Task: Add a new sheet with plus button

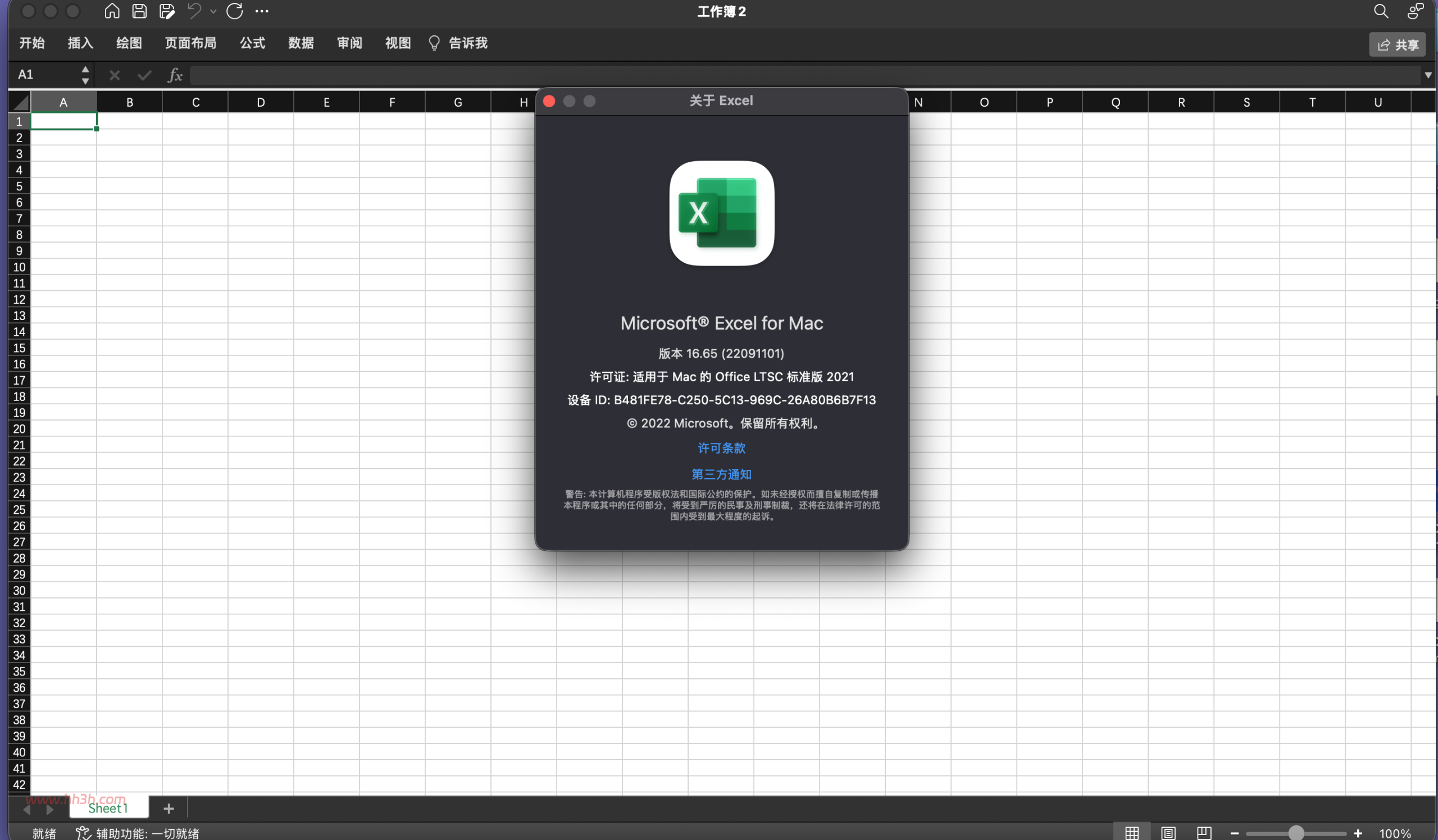Action: point(169,808)
